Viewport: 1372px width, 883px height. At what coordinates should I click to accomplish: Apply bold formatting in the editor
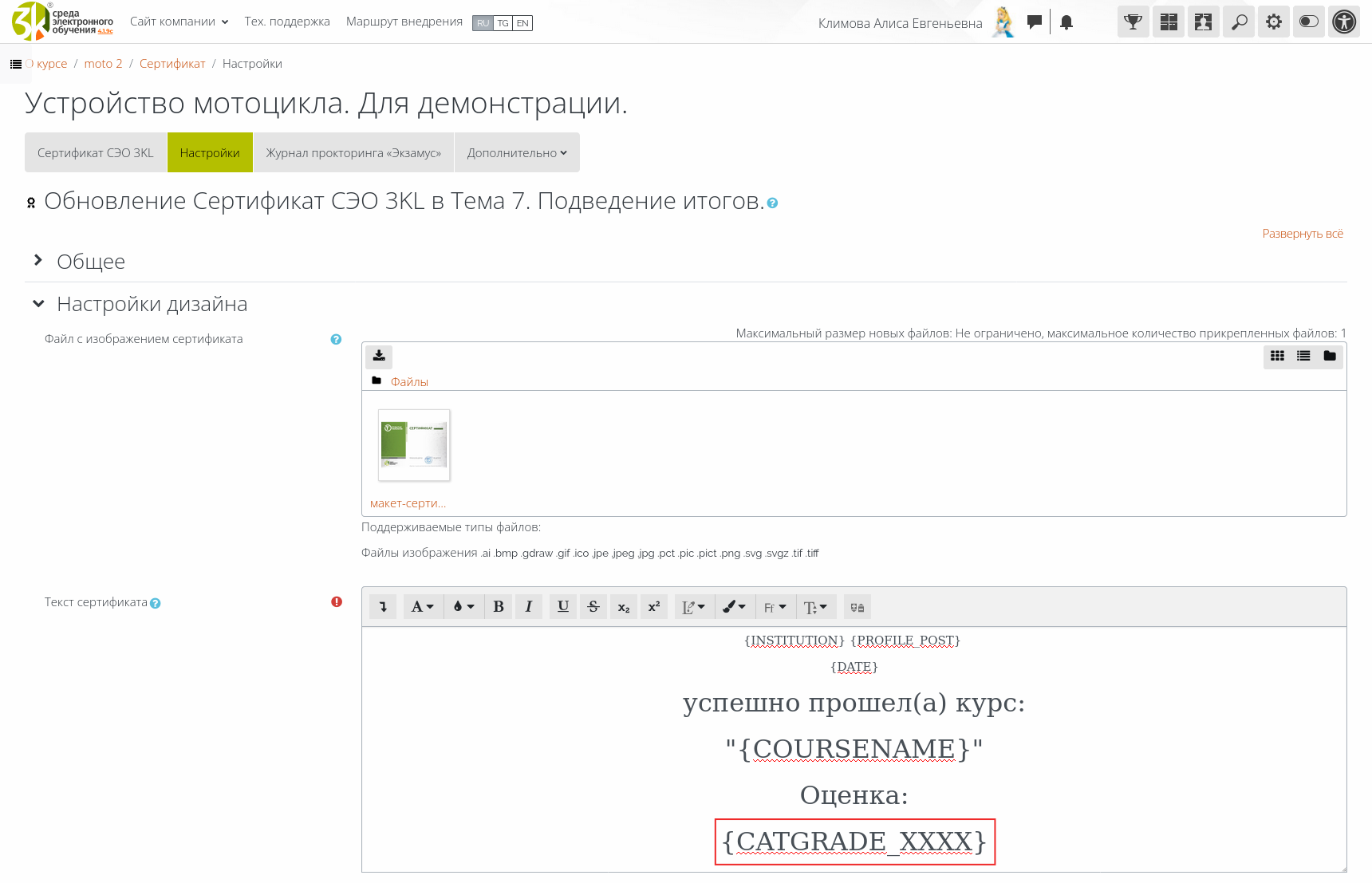499,607
